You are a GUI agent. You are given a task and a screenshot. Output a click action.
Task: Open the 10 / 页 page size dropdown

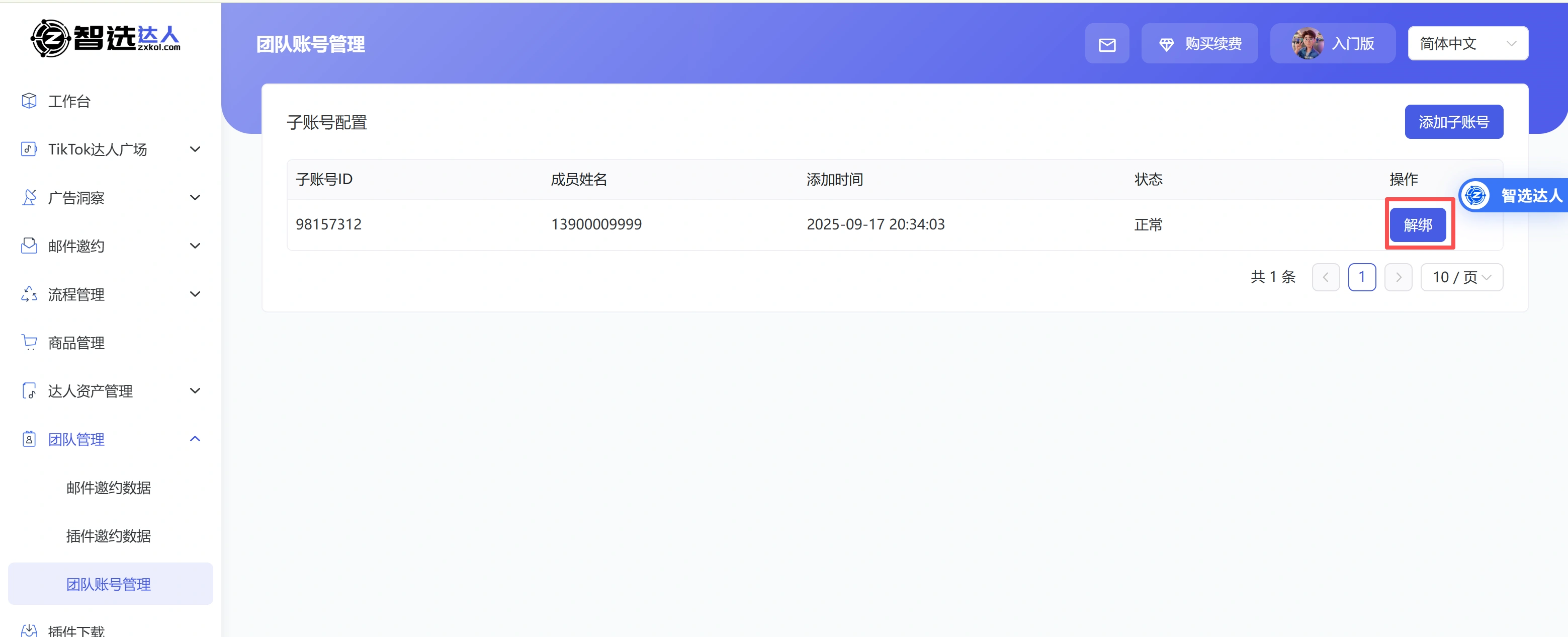(x=1461, y=277)
